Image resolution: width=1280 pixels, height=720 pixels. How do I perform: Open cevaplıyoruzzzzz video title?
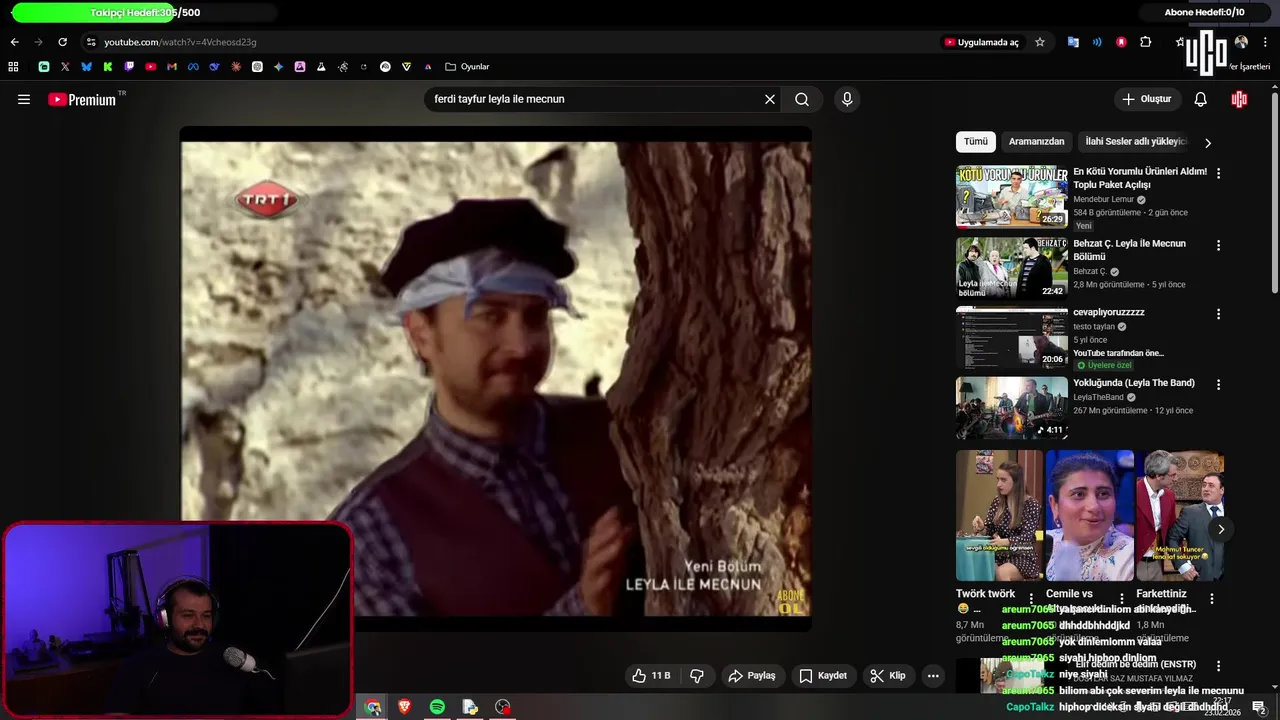pyautogui.click(x=1109, y=312)
